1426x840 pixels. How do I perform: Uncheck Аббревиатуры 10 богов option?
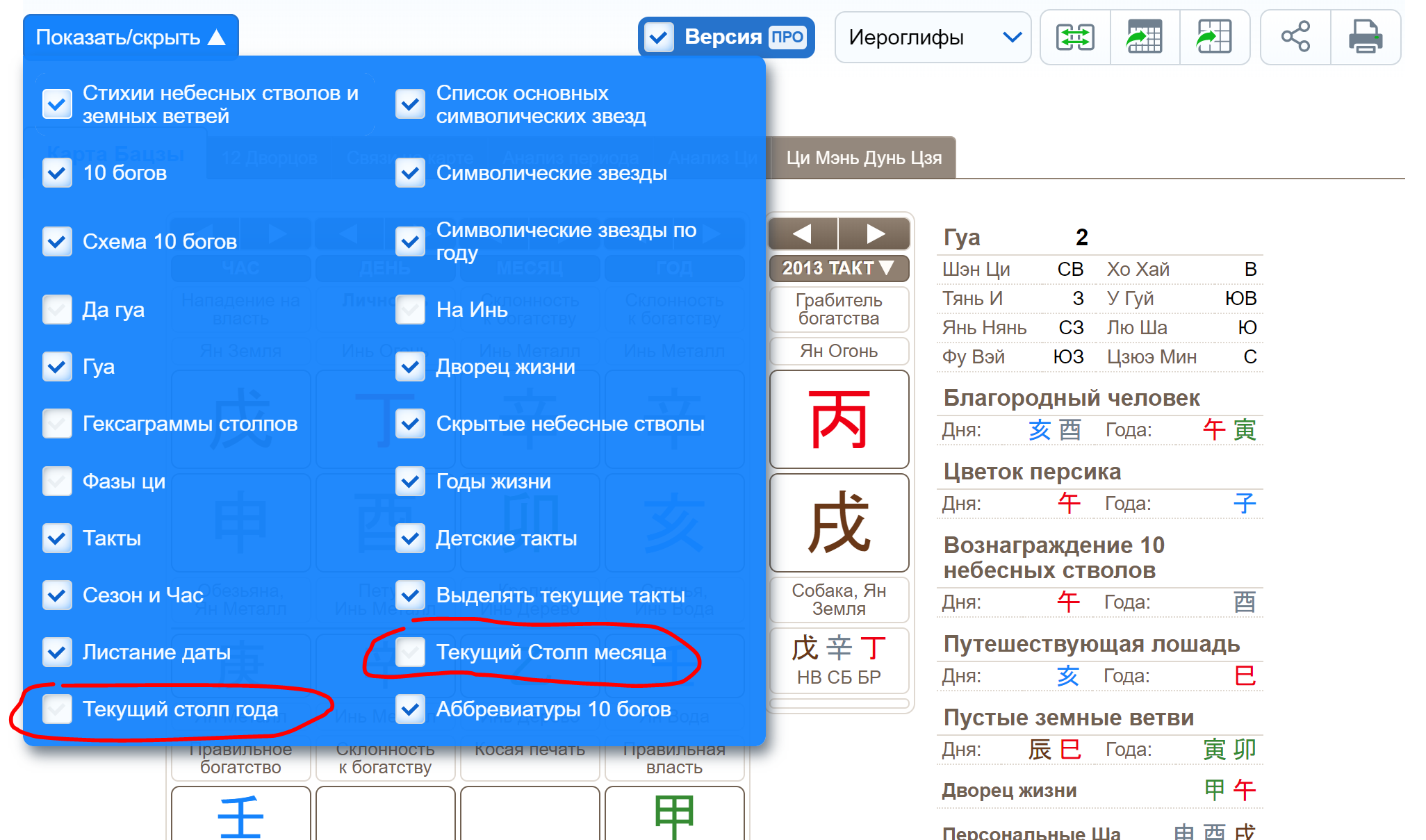click(x=410, y=709)
